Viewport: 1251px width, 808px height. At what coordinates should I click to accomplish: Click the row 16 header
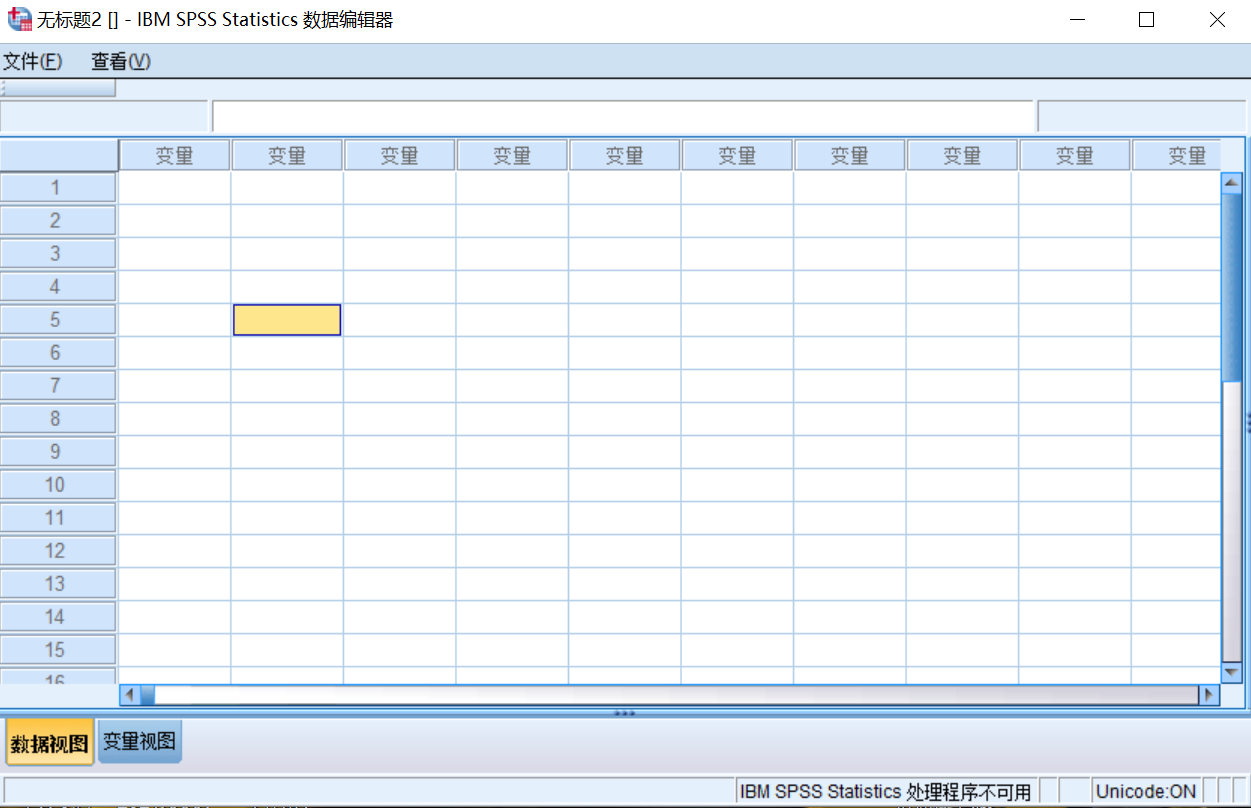[58, 677]
